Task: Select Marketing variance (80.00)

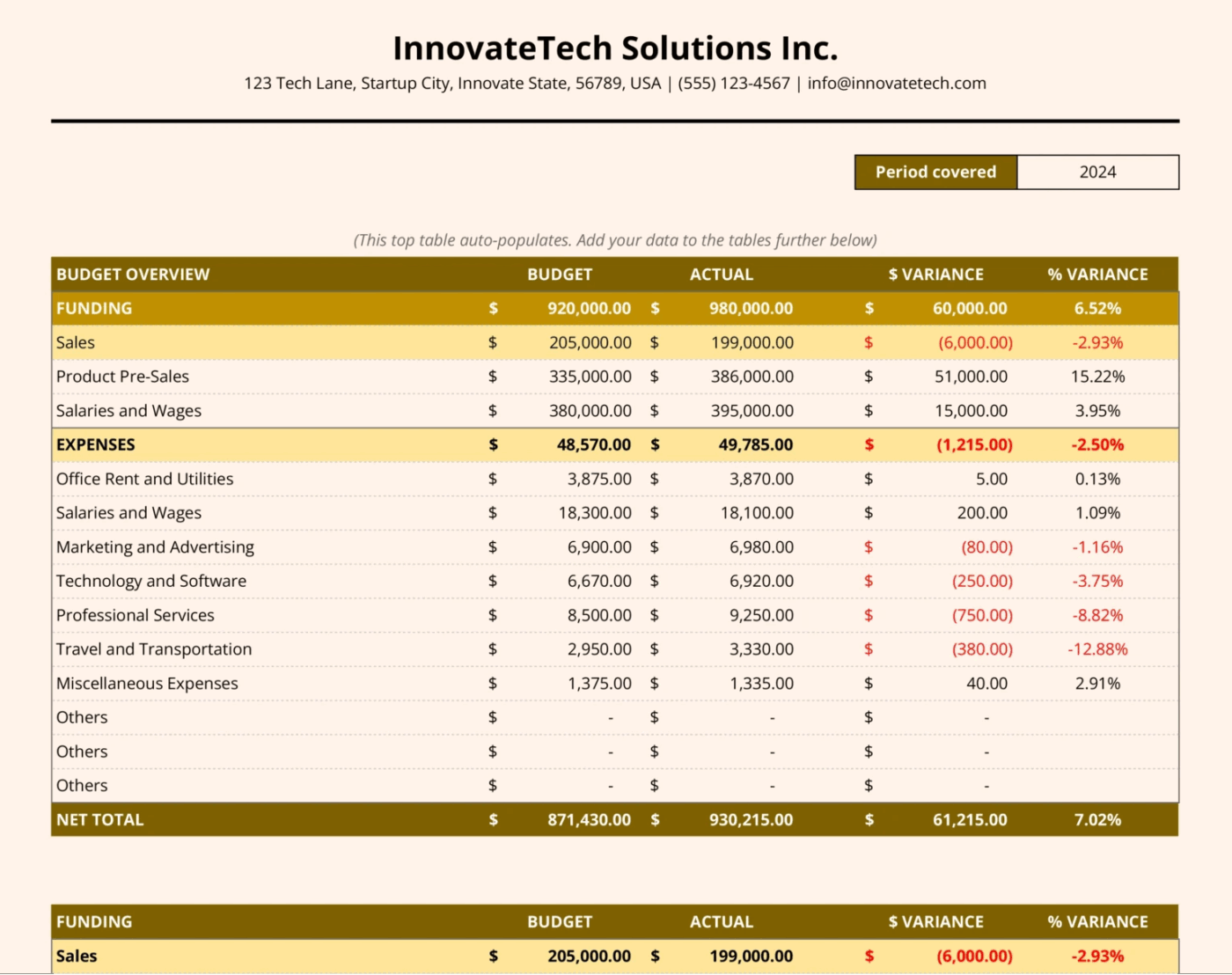Action: click(986, 547)
